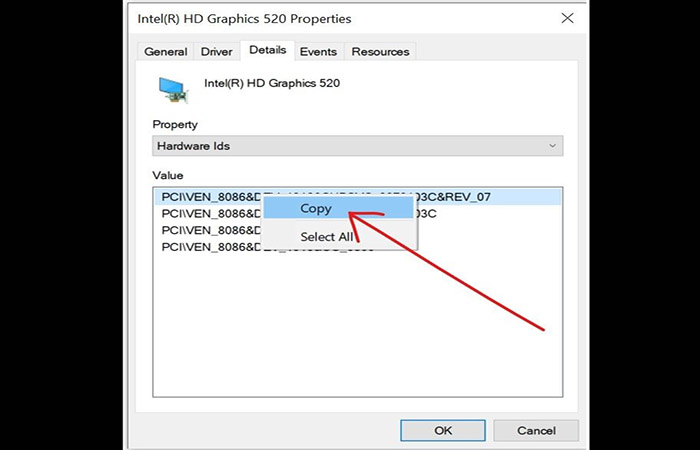Viewport: 700px width, 450px height.
Task: Click empty area of the Value list box
Action: (x=357, y=326)
